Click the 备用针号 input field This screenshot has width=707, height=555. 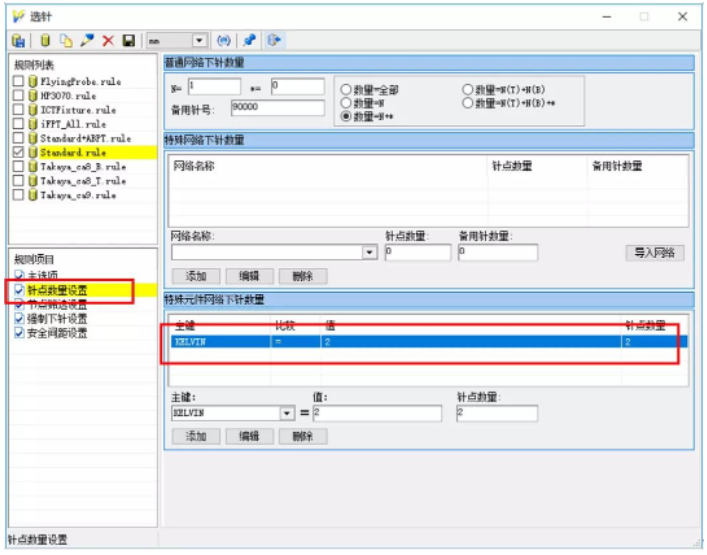point(277,108)
